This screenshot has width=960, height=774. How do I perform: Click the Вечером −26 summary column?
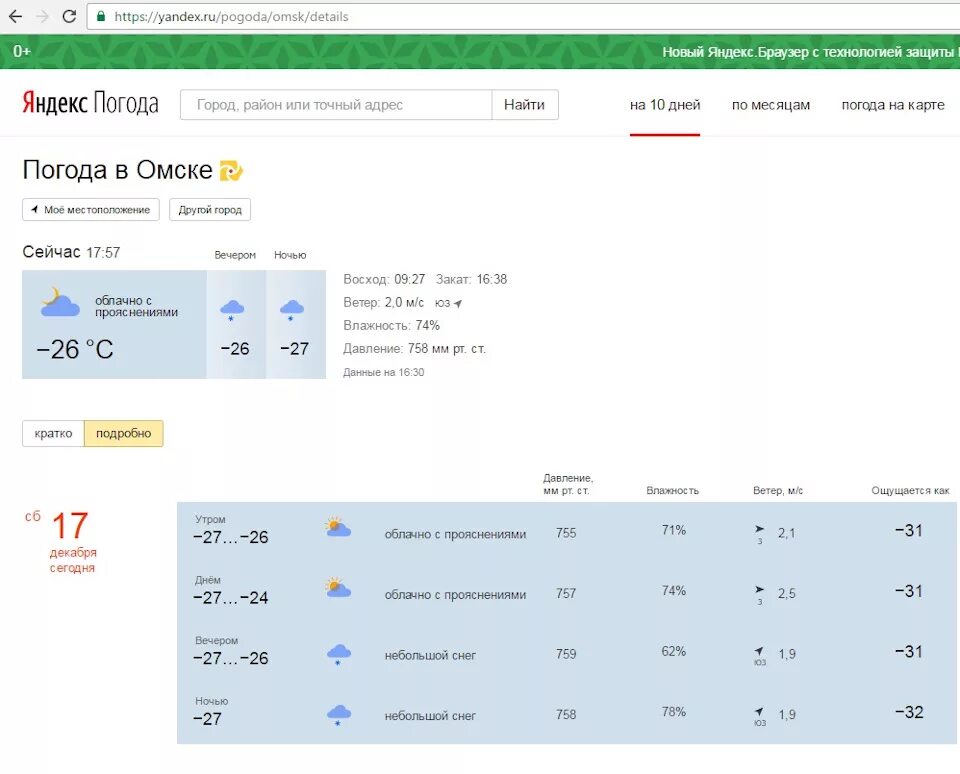click(x=236, y=324)
